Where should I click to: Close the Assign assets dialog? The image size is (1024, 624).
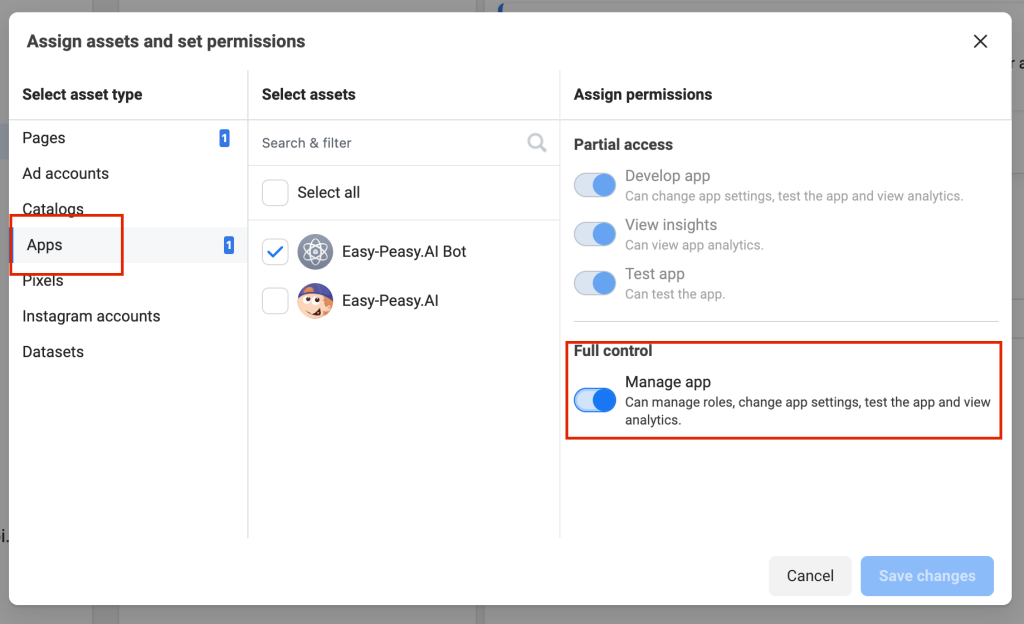(980, 41)
